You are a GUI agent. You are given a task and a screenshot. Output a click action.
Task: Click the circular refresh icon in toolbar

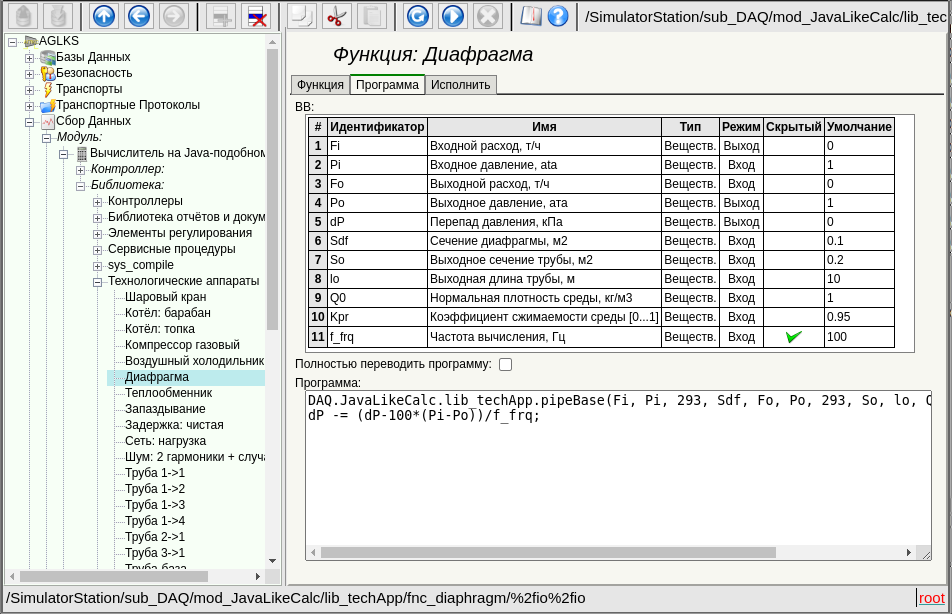pyautogui.click(x=418, y=16)
